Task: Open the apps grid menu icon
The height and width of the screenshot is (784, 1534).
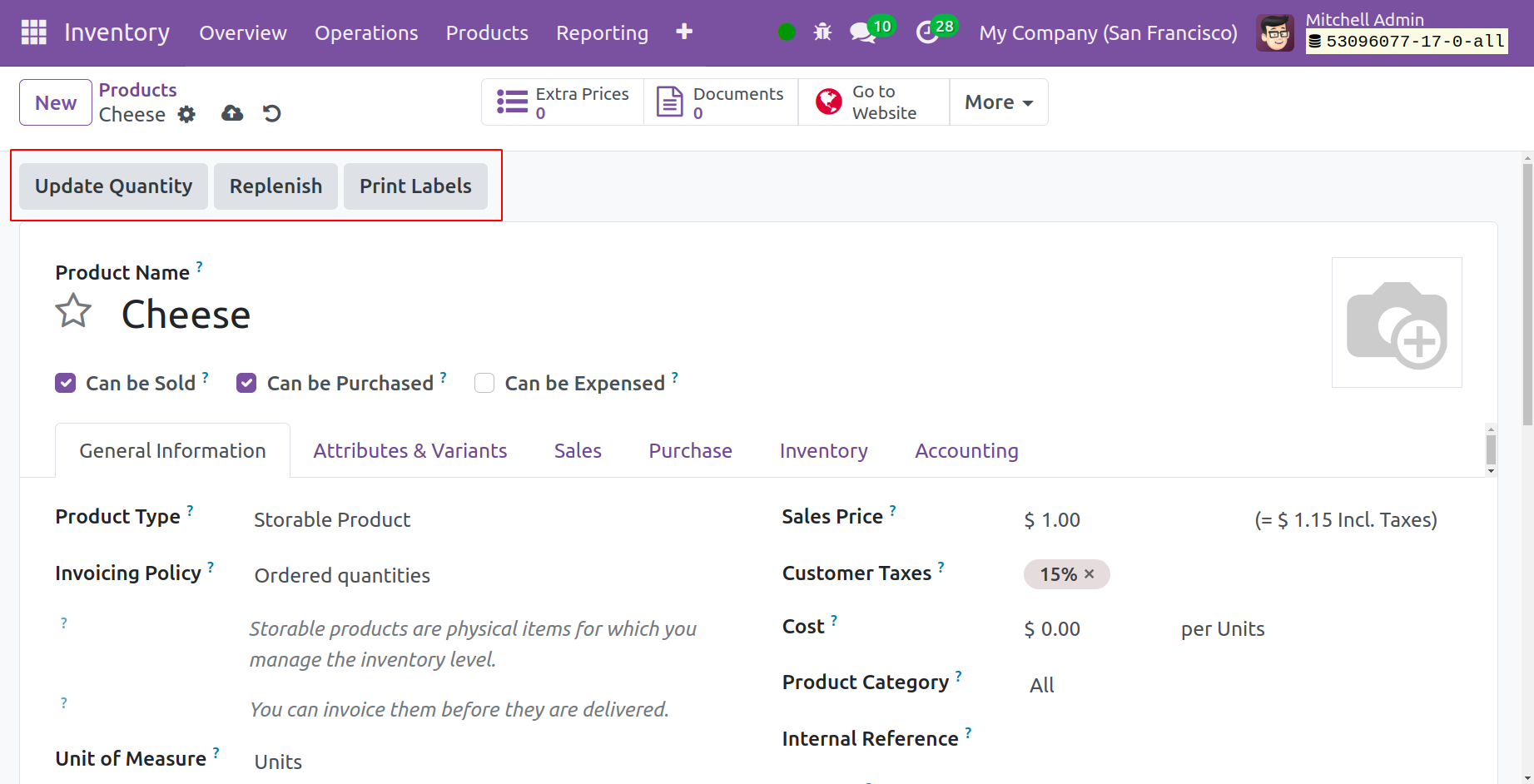Action: tap(33, 32)
